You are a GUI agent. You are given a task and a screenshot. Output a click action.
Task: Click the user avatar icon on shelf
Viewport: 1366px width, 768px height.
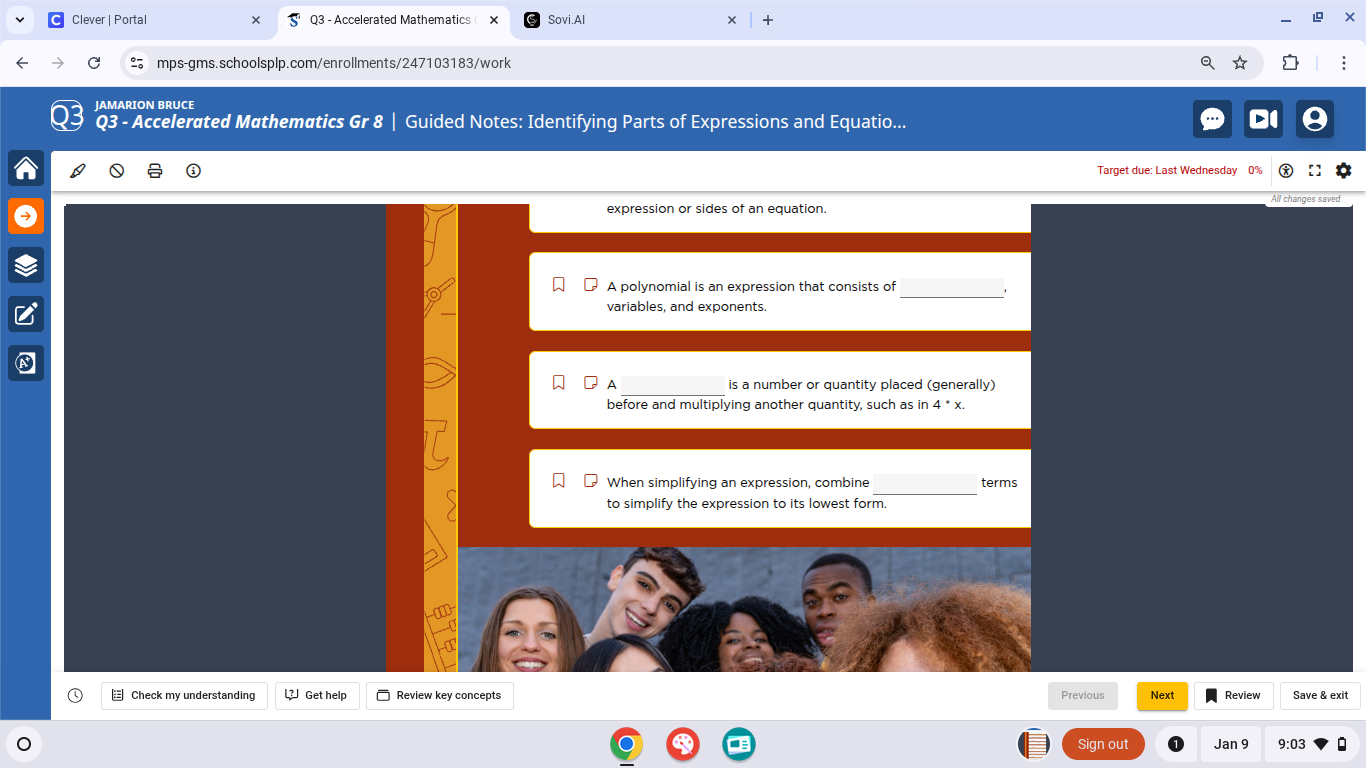coord(1034,744)
